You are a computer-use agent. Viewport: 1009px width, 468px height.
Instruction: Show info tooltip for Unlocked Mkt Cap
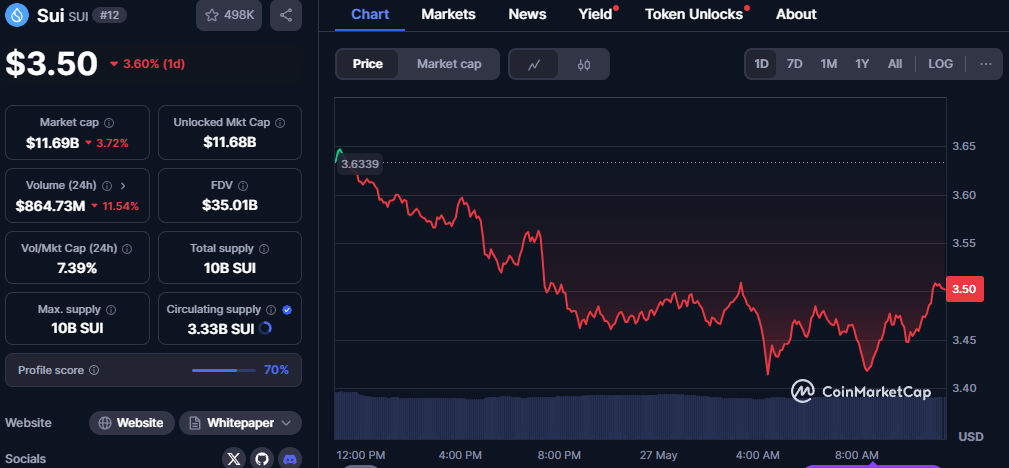coord(280,122)
